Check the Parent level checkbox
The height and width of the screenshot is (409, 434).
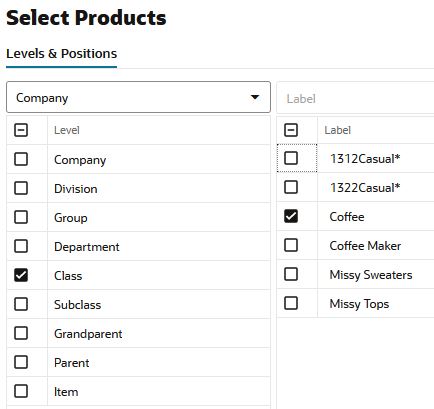pyautogui.click(x=21, y=362)
